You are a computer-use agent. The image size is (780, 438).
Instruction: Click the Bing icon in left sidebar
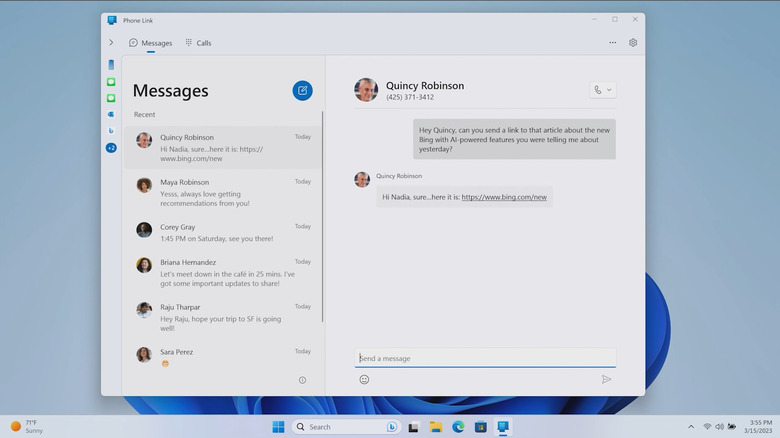point(111,130)
